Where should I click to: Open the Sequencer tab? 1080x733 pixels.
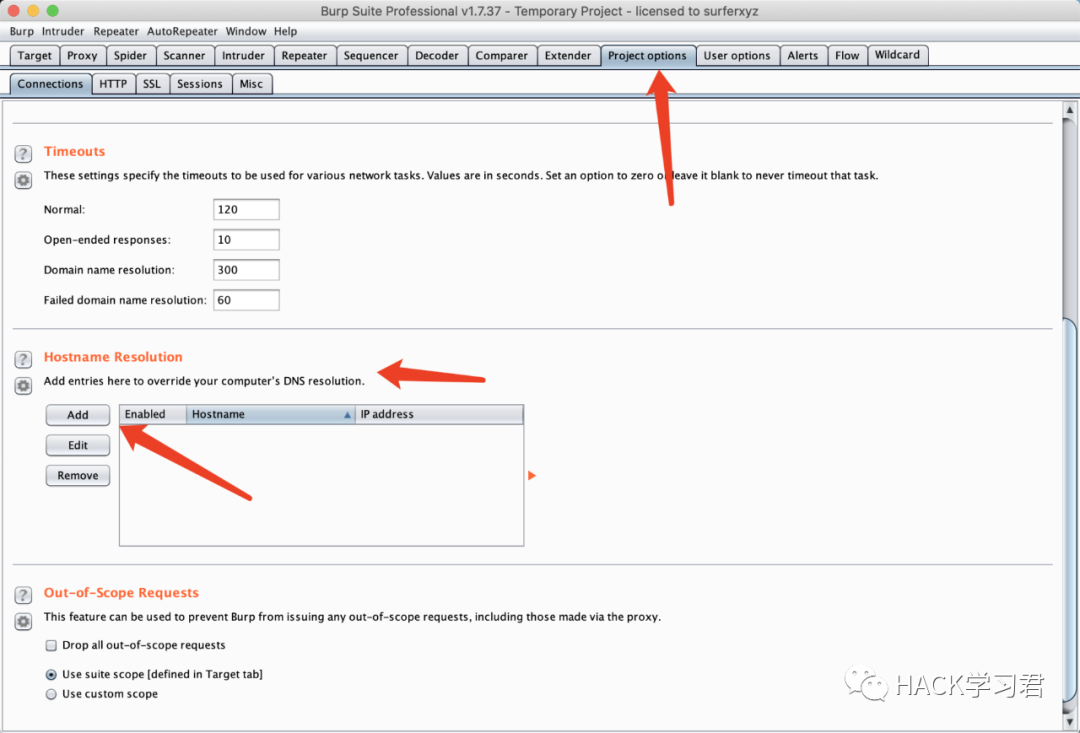point(371,56)
